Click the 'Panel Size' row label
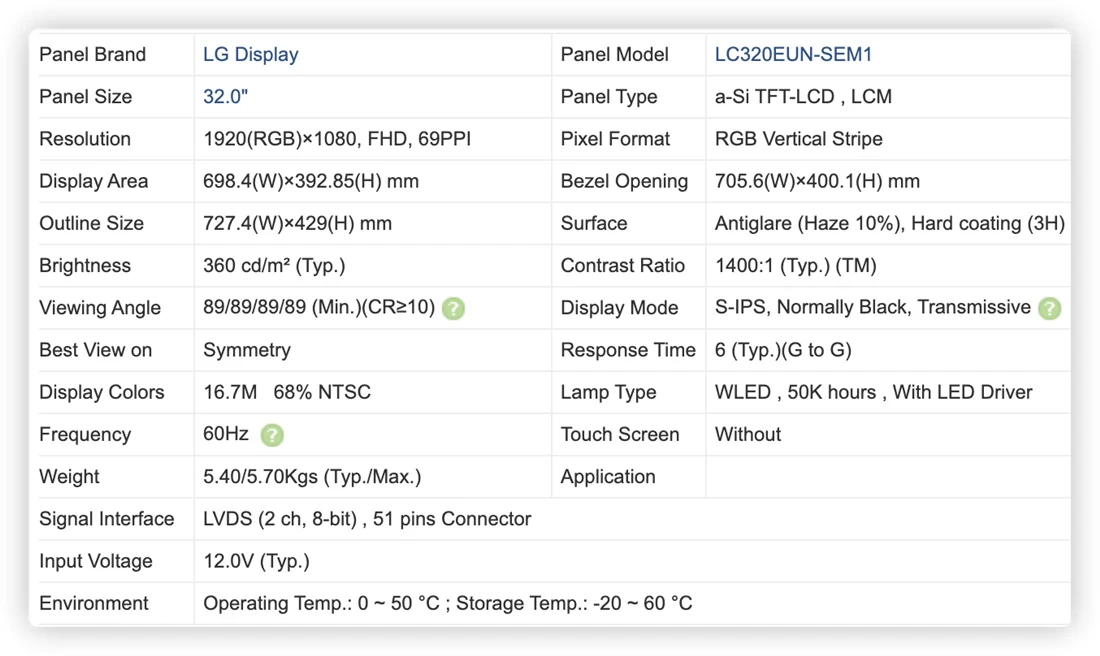The height and width of the screenshot is (656, 1100). click(86, 97)
